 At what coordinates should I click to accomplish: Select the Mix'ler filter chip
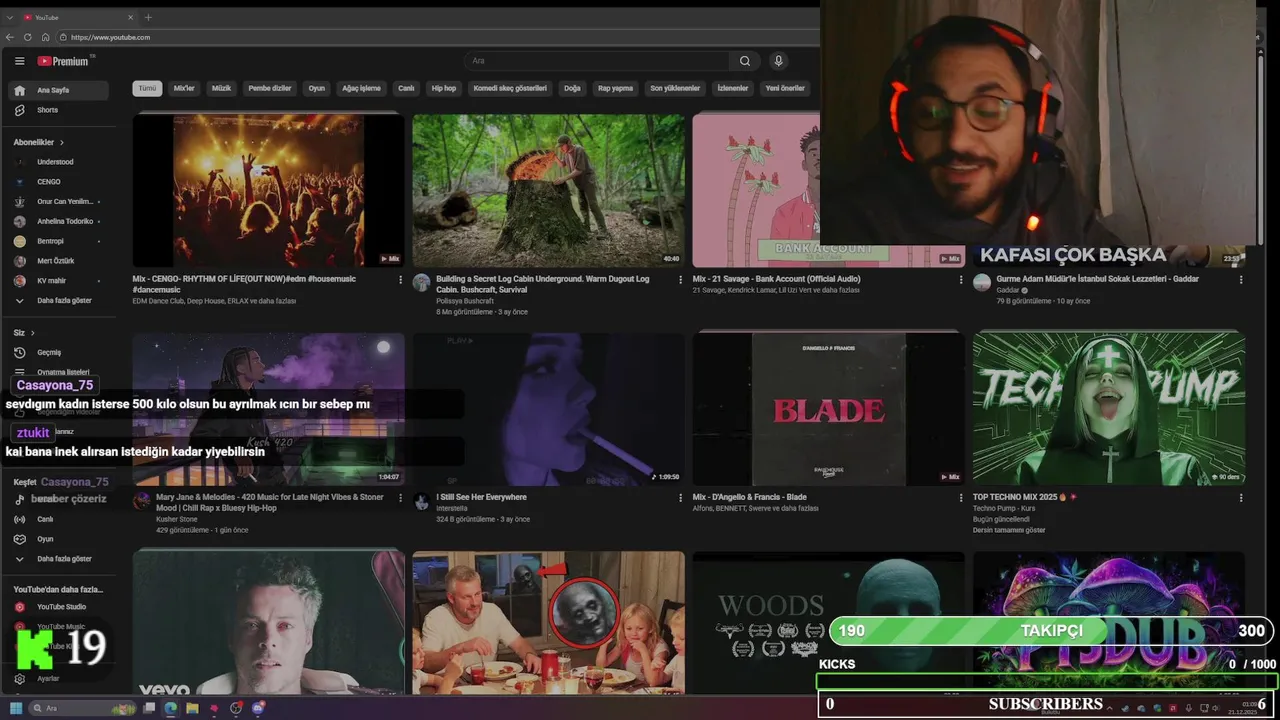pyautogui.click(x=184, y=88)
